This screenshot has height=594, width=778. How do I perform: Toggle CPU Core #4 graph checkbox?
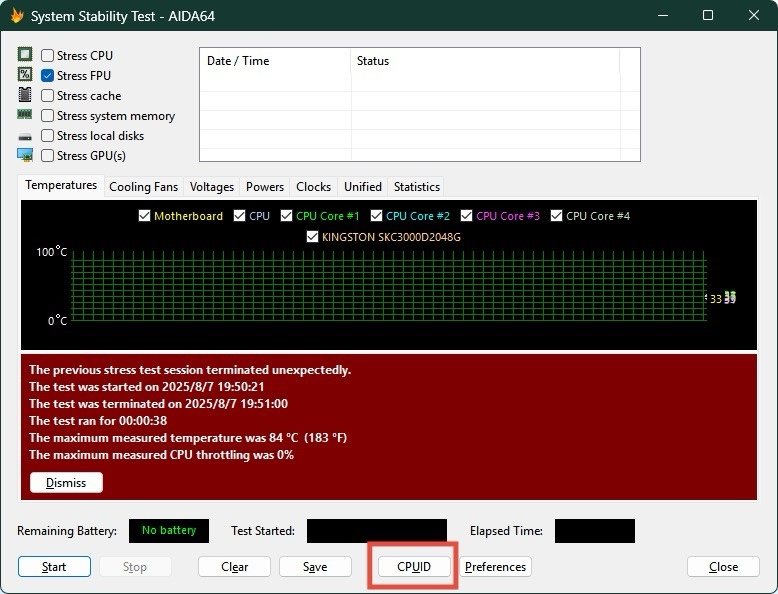[x=557, y=215]
